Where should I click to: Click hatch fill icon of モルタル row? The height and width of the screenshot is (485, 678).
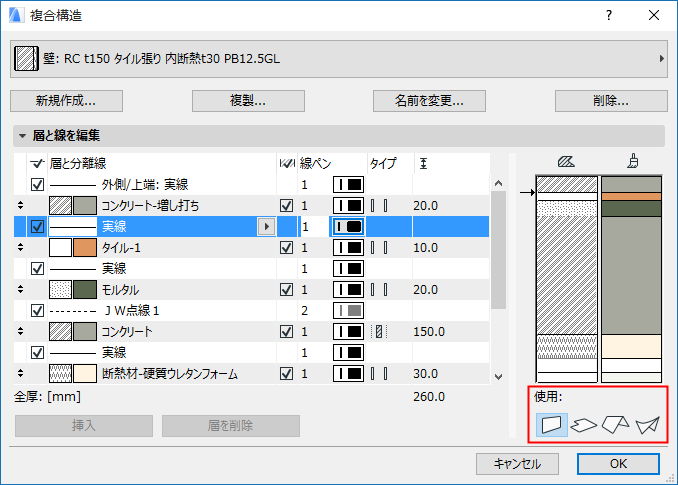coord(61,290)
